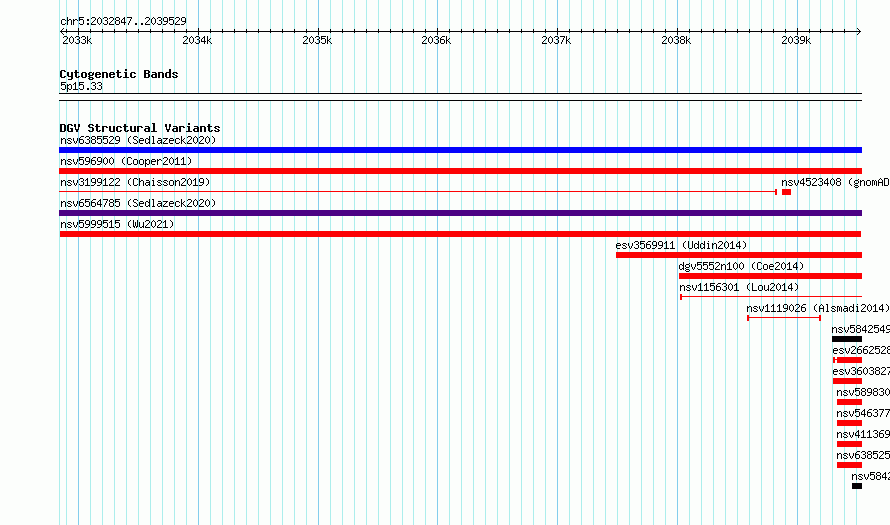Open the nsv589830 variant label

863,392
